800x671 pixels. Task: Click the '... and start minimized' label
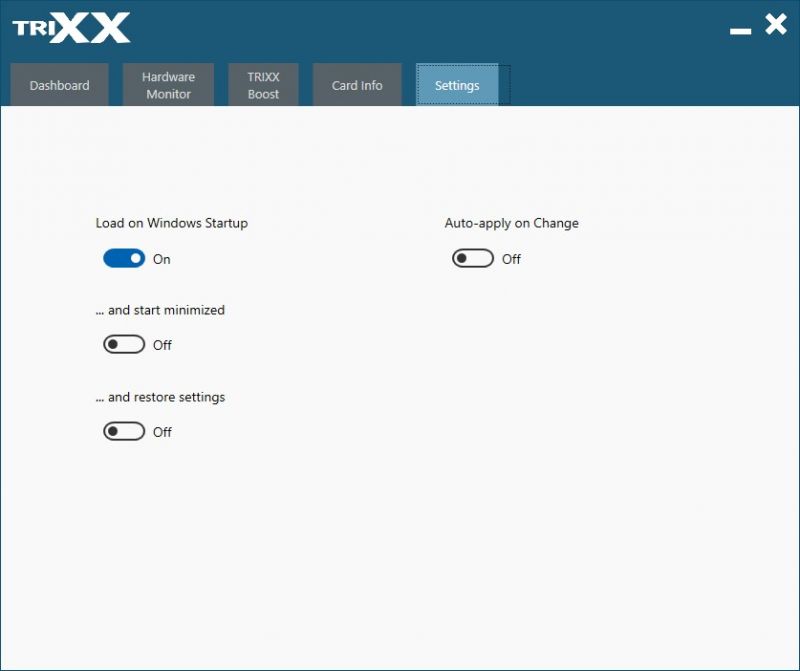pyautogui.click(x=160, y=310)
